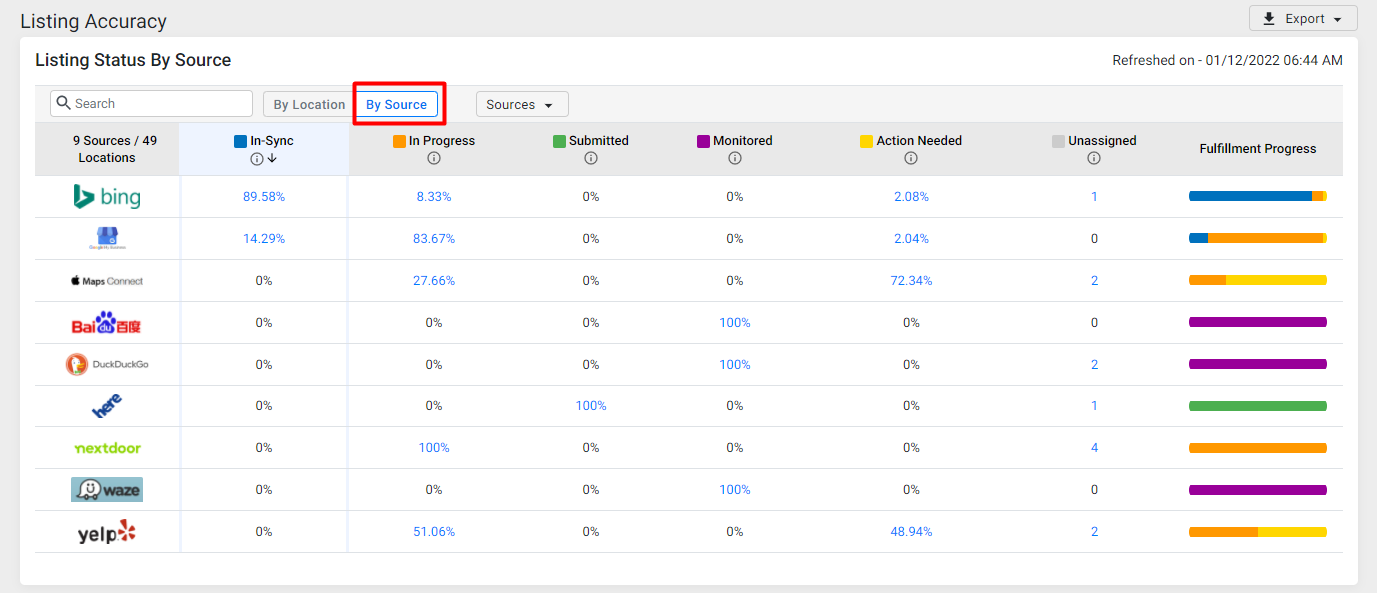
Task: Open DuckDuckGo 100% Monitored link
Action: pos(735,365)
